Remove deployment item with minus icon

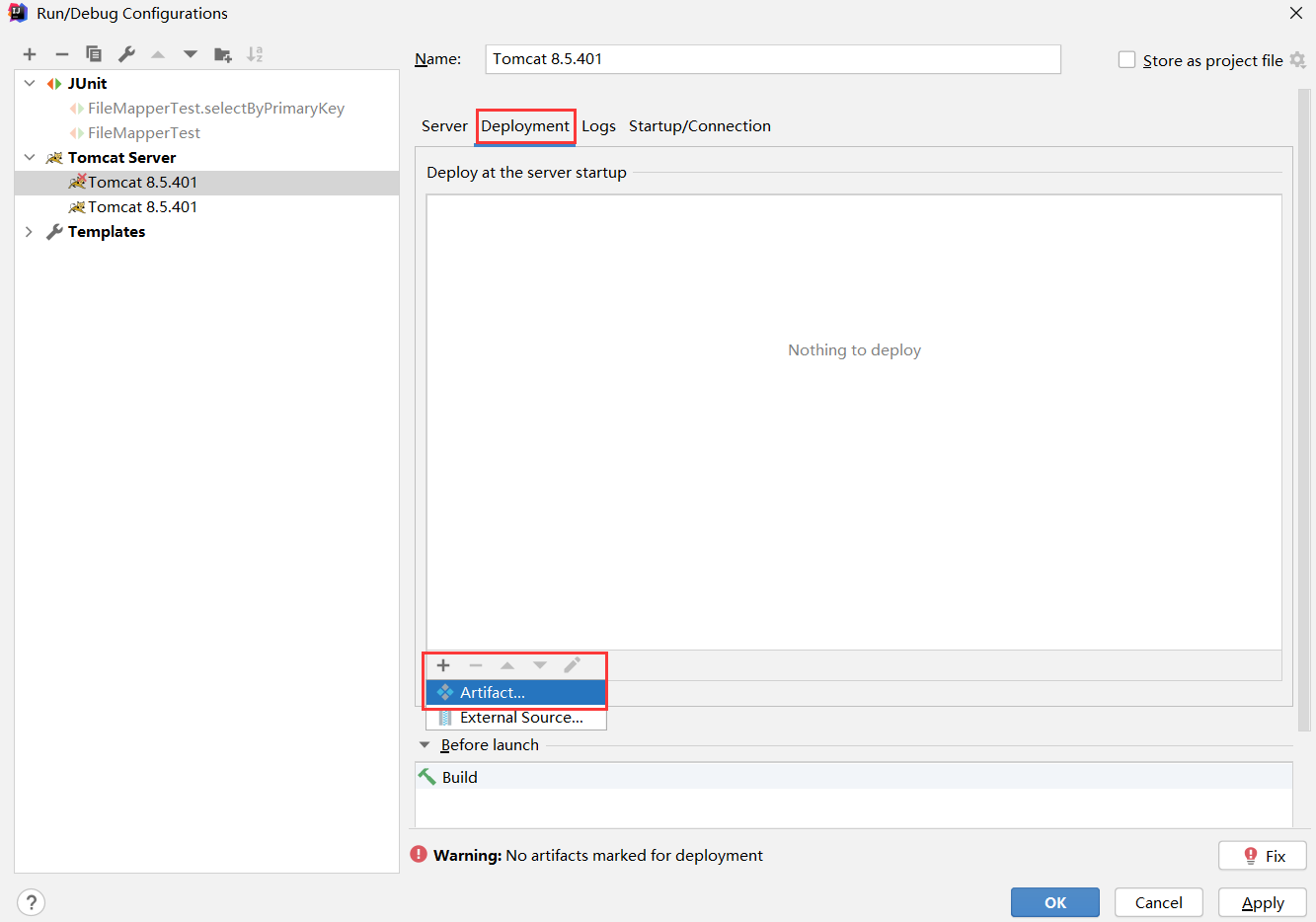476,665
